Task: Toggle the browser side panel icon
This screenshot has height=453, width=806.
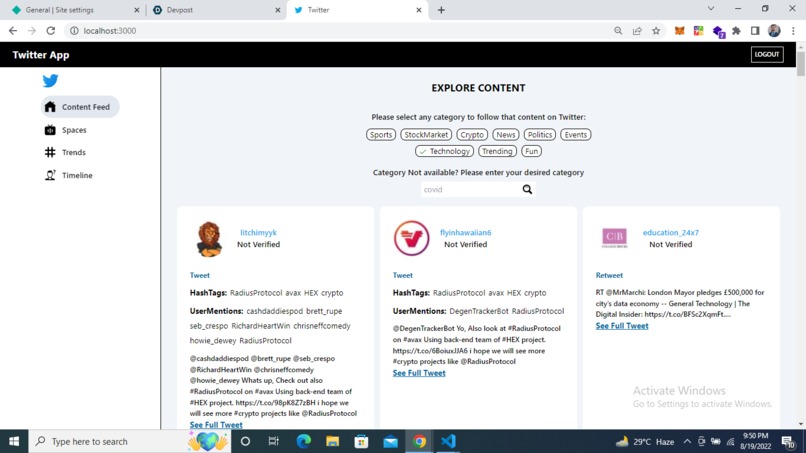Action: click(x=755, y=31)
